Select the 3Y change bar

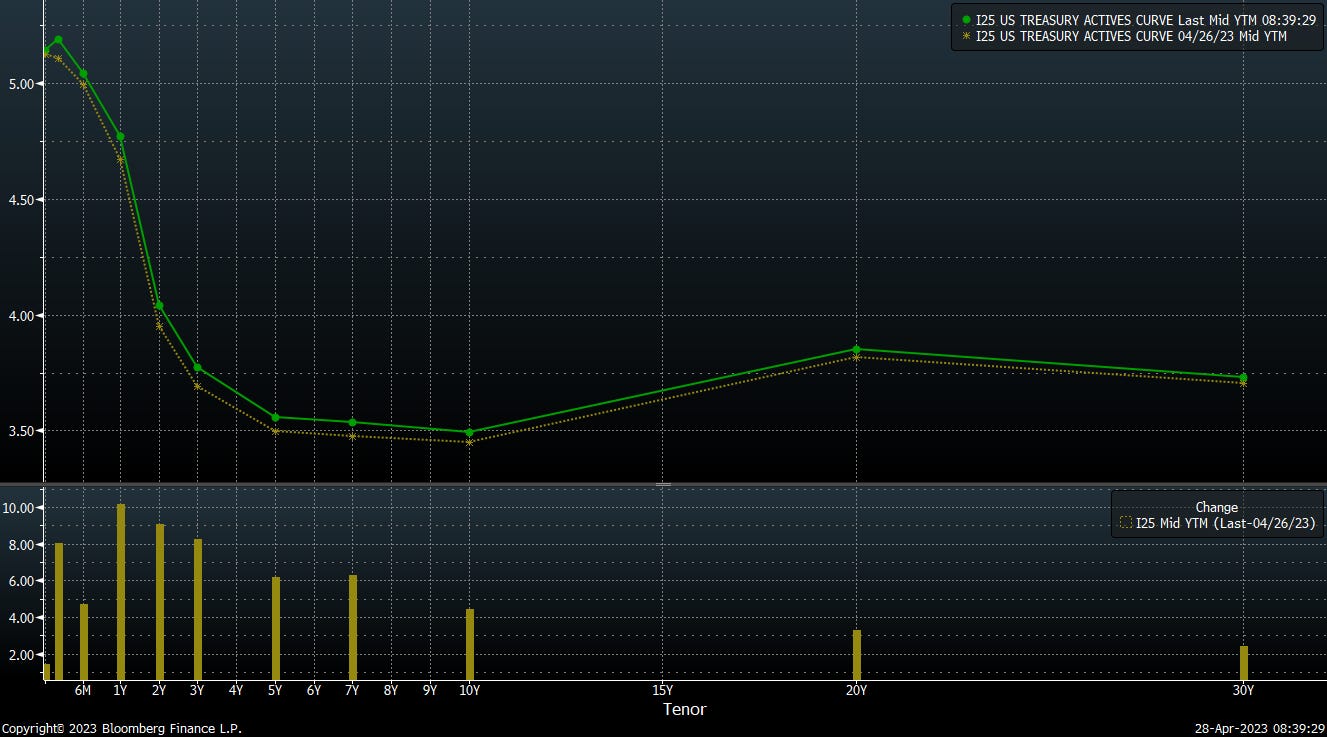(198, 610)
